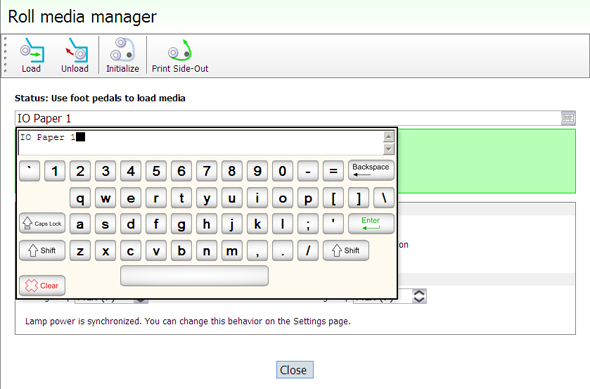Hit the Backspace key on virtual keyboard
The width and height of the screenshot is (590, 389).
(x=371, y=170)
